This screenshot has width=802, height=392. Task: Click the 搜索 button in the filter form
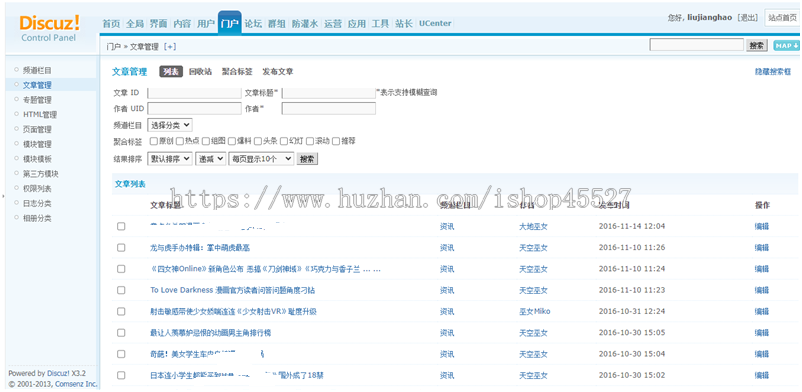tap(307, 159)
